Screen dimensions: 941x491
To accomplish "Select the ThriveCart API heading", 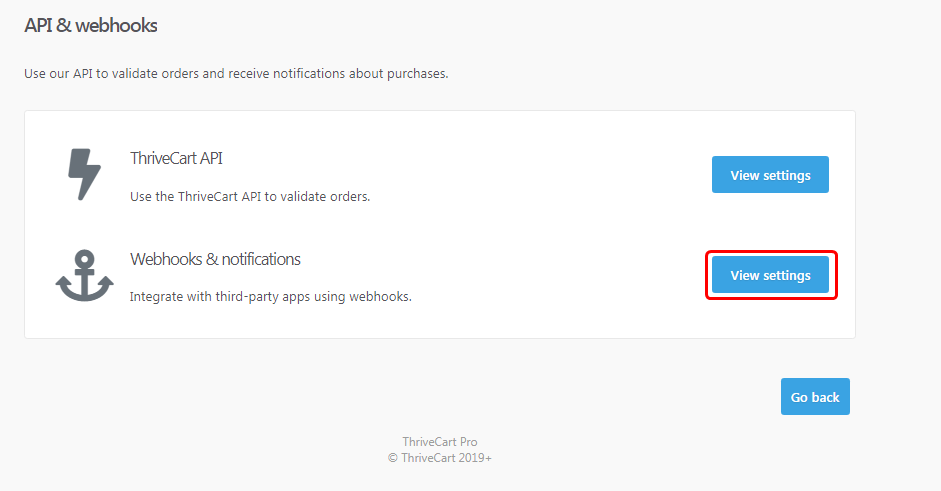I will (176, 158).
